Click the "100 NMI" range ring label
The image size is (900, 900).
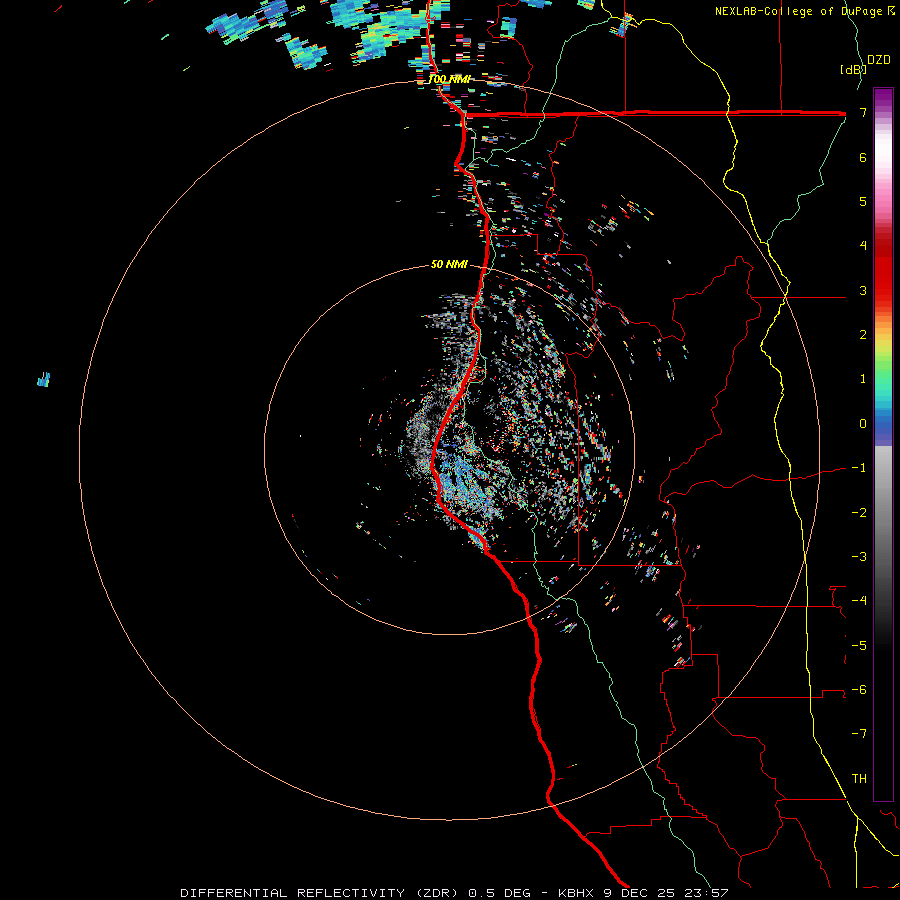tap(449, 79)
